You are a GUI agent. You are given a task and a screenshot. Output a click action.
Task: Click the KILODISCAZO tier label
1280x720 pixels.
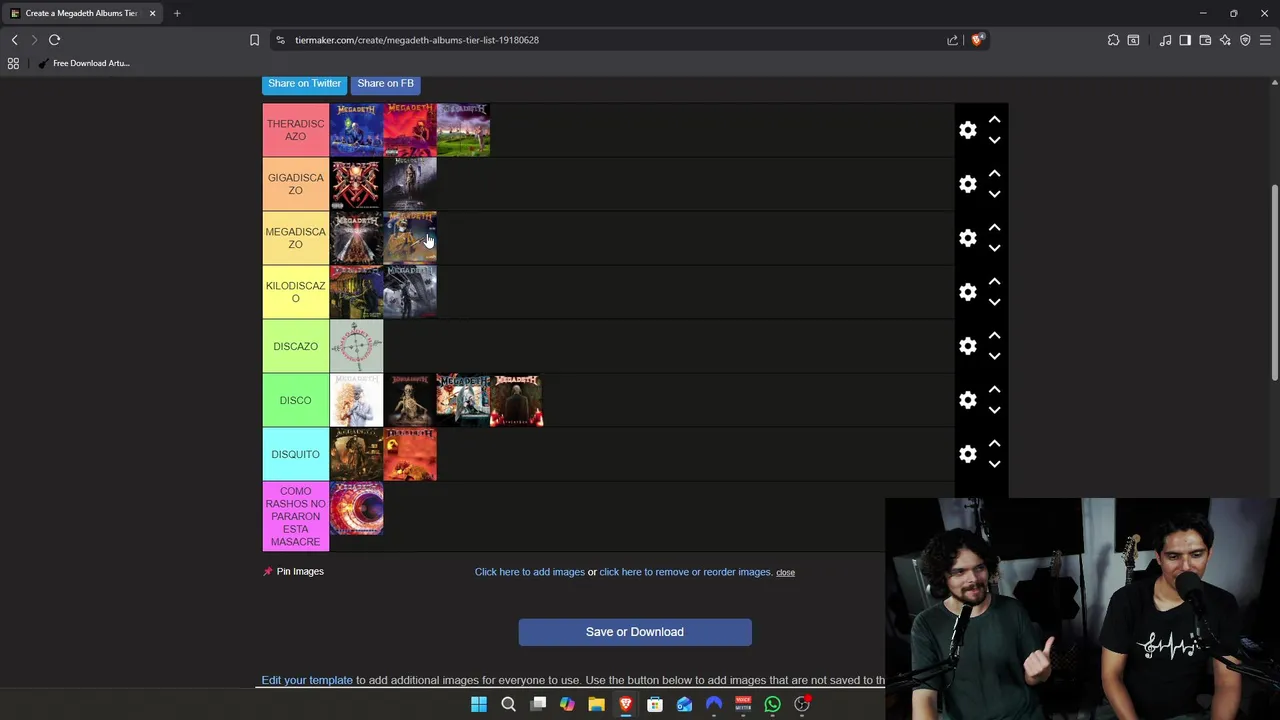pyautogui.click(x=296, y=292)
